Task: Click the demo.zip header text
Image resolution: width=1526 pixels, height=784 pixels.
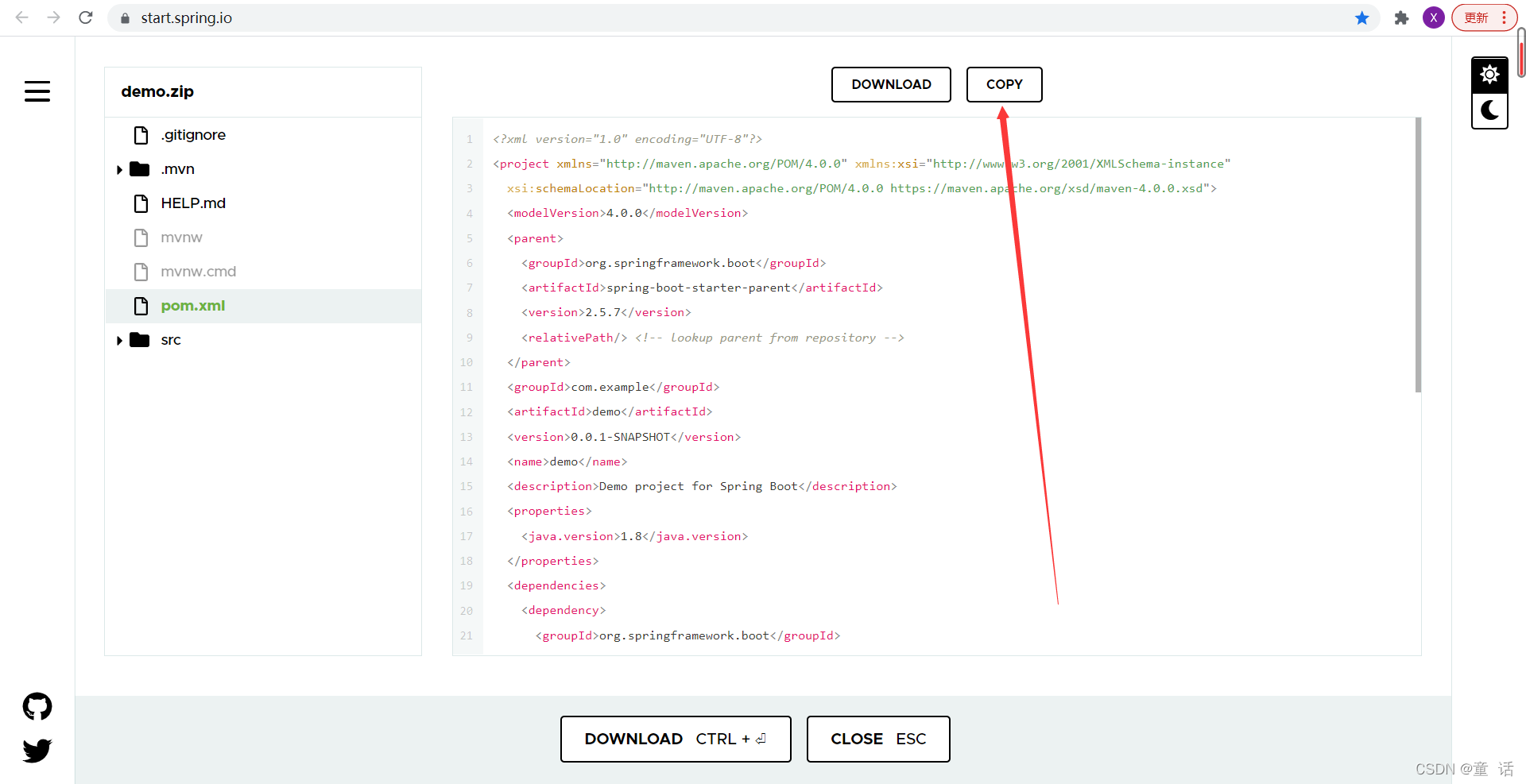Action: pyautogui.click(x=157, y=91)
